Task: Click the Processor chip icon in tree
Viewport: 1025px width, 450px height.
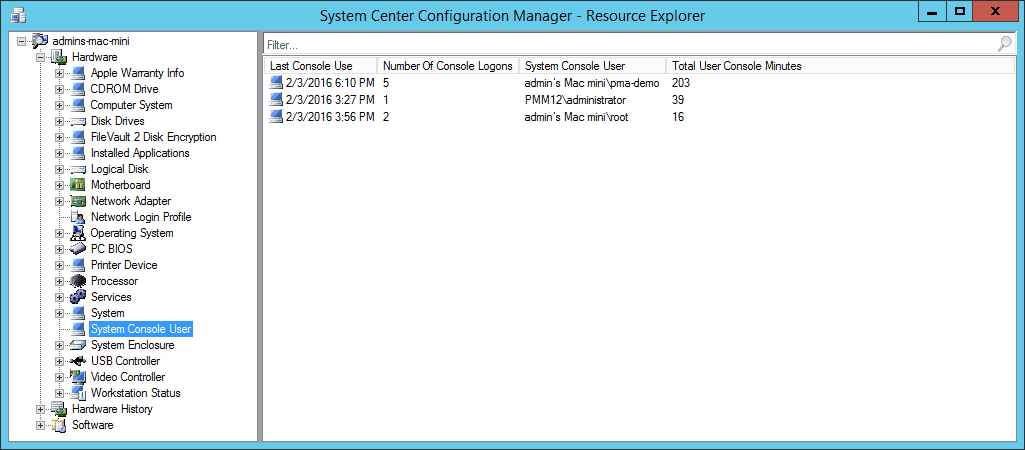Action: click(78, 281)
